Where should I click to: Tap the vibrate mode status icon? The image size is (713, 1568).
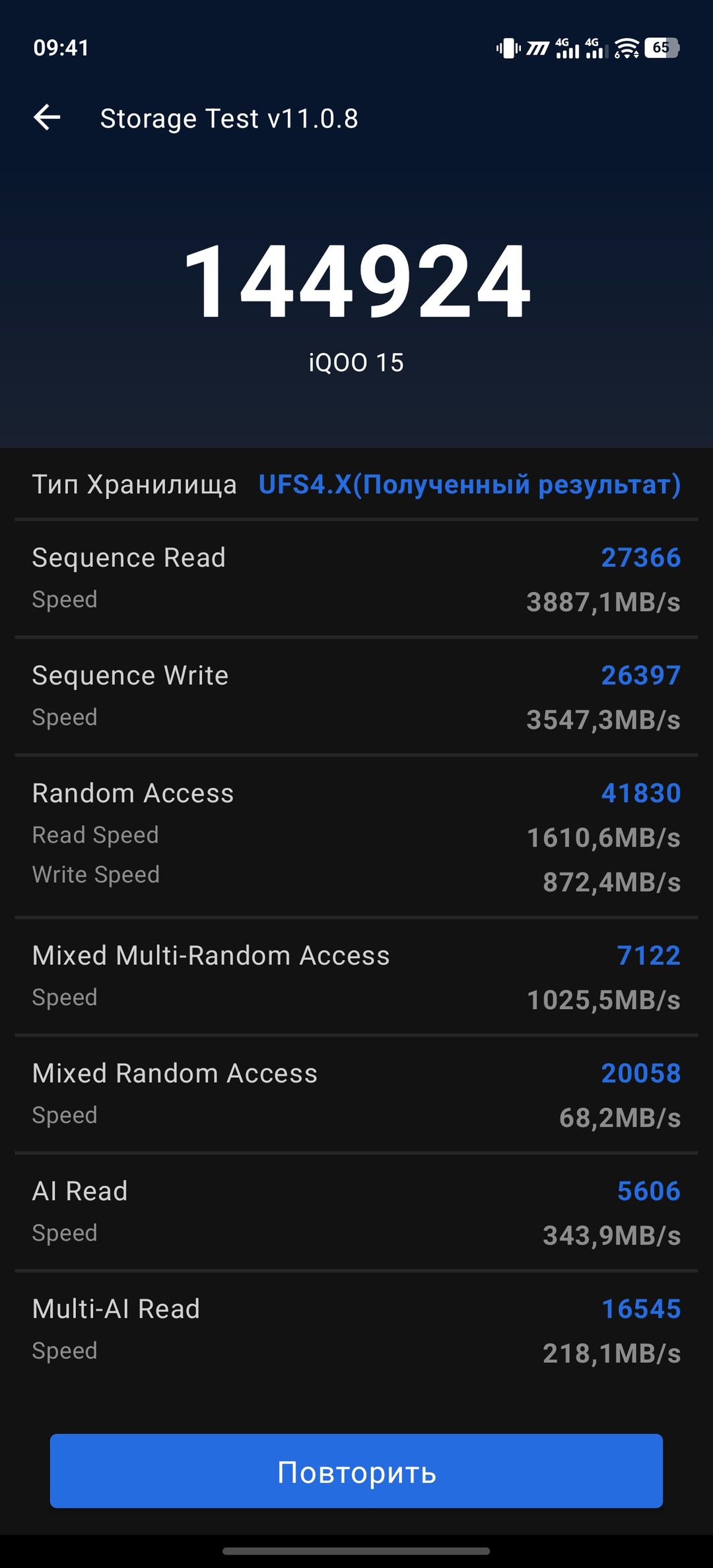[x=508, y=48]
